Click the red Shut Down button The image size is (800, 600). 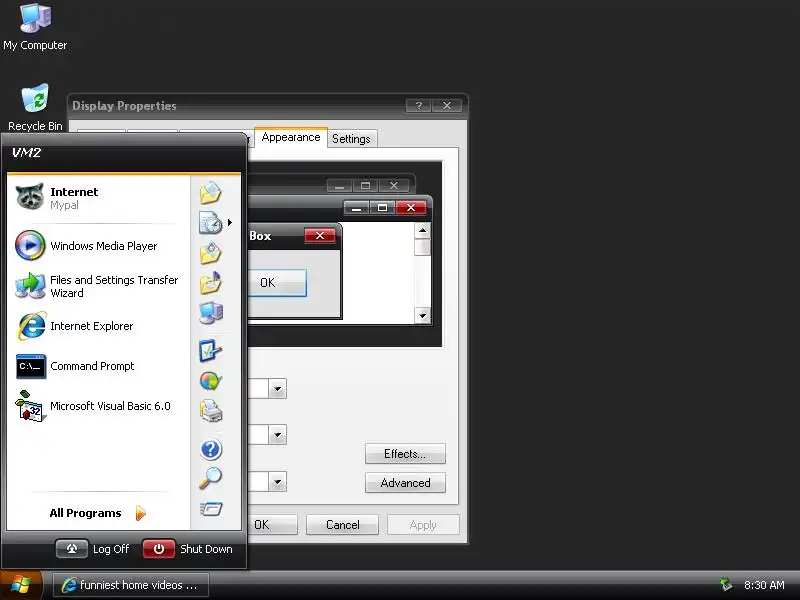coord(188,549)
